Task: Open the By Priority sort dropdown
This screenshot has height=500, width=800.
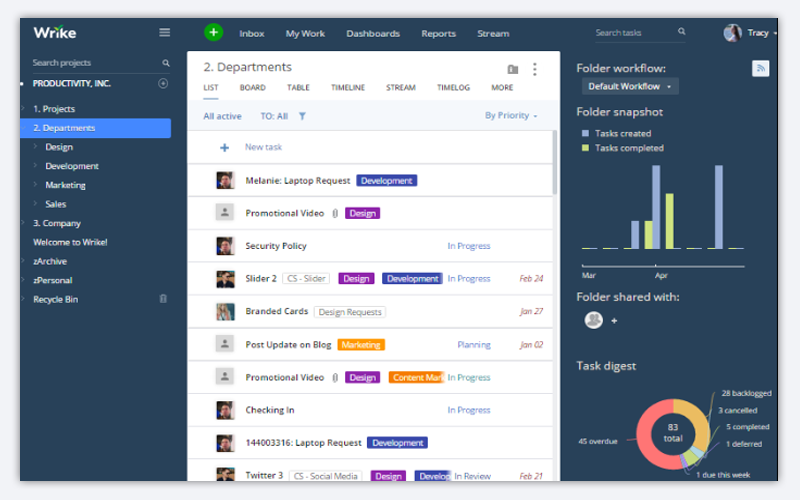Action: (511, 116)
